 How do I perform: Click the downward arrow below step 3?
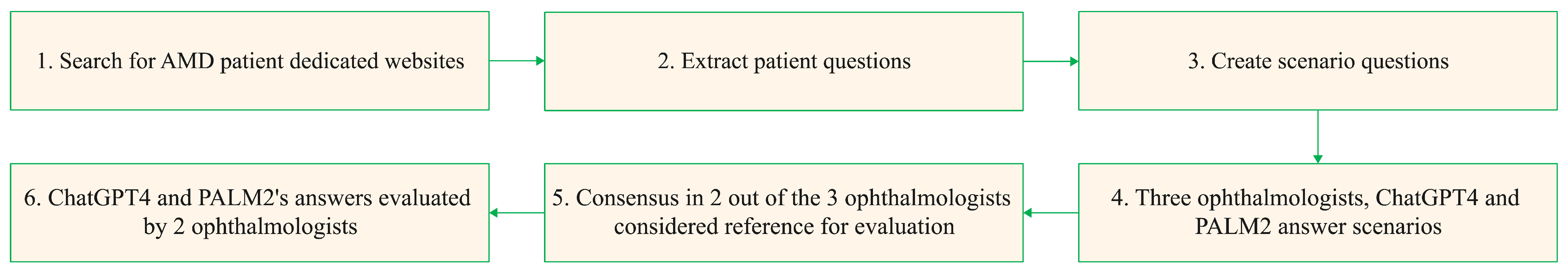(x=1318, y=137)
